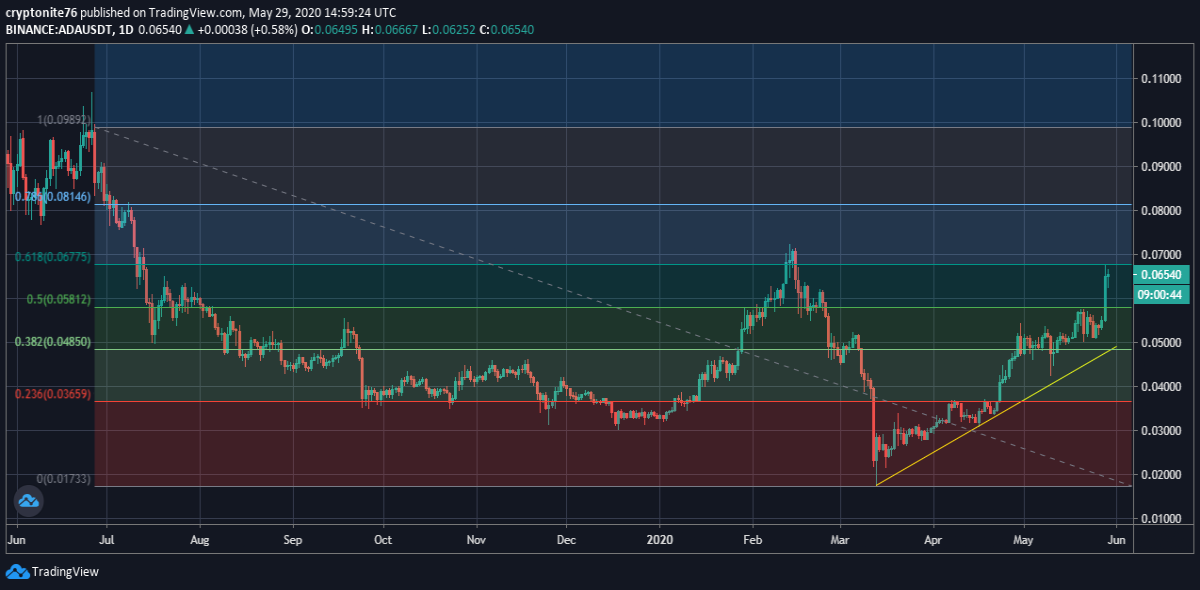Viewport: 1200px width, 590px height.
Task: Click the 1 (0.09892) Fibonacci top label
Action: 64,120
